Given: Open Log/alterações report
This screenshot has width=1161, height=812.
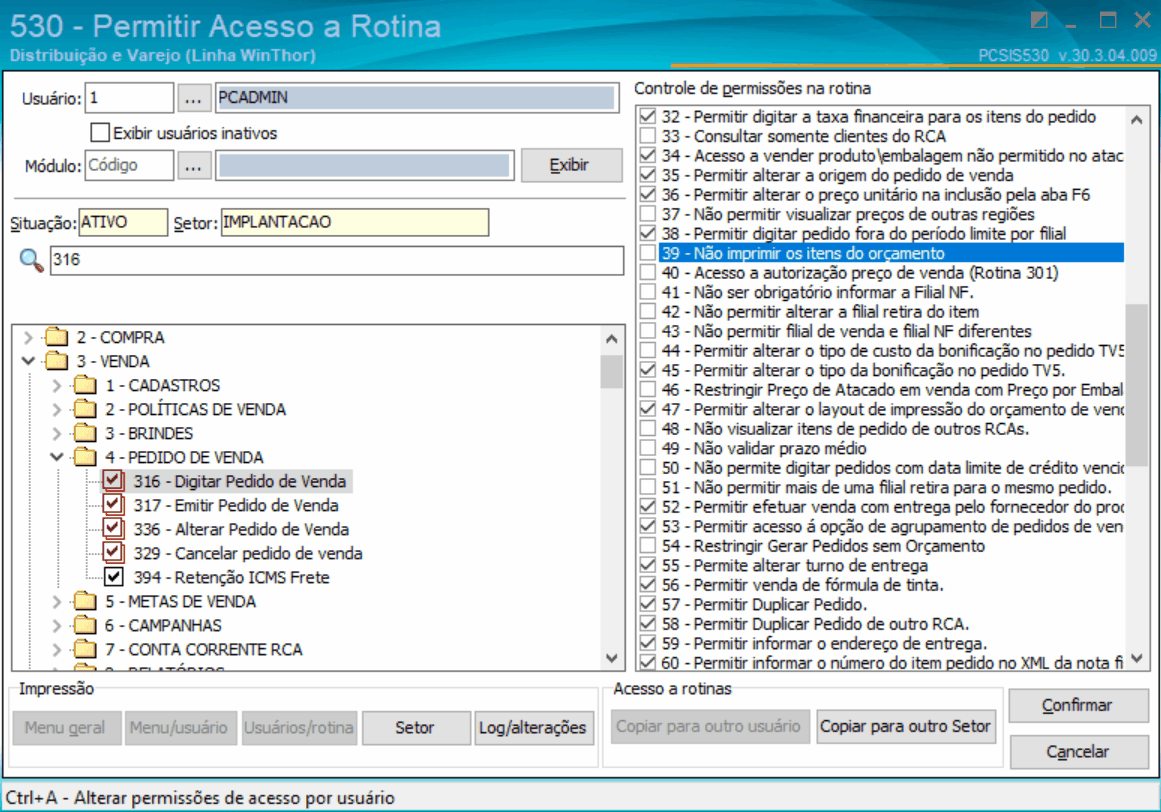Looking at the screenshot, I should click(532, 728).
